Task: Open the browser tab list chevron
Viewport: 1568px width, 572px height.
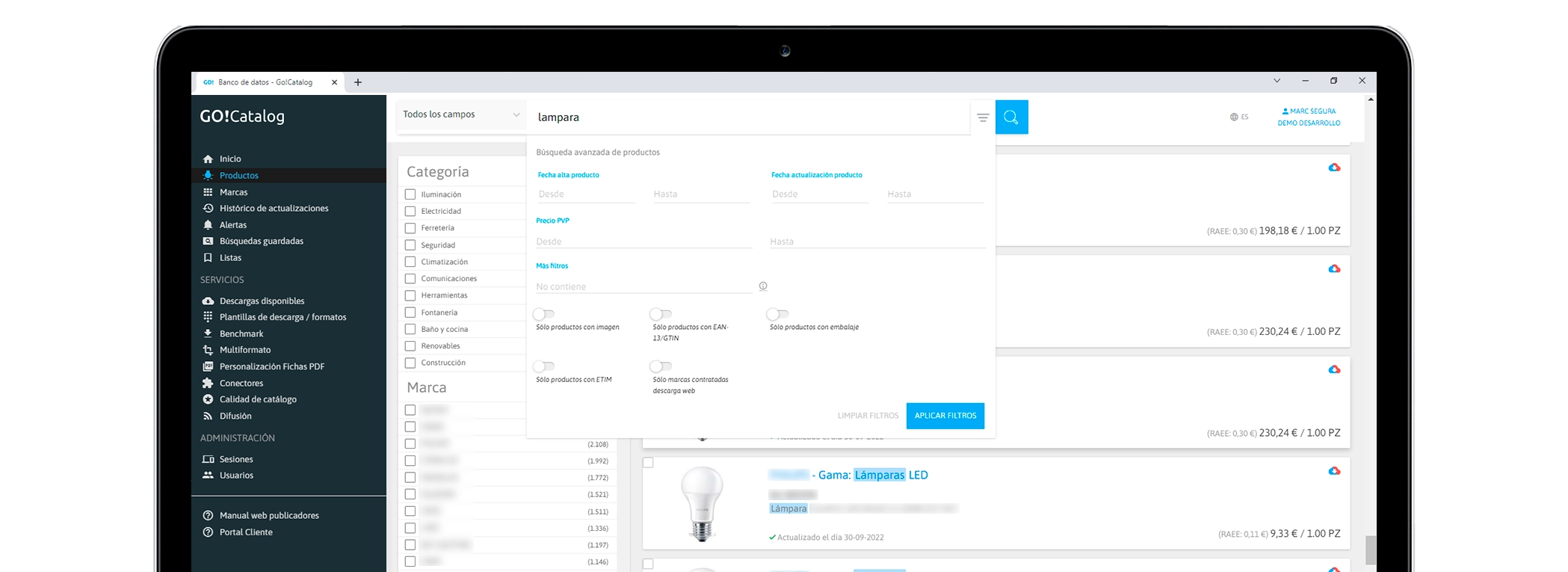Action: point(1277,81)
